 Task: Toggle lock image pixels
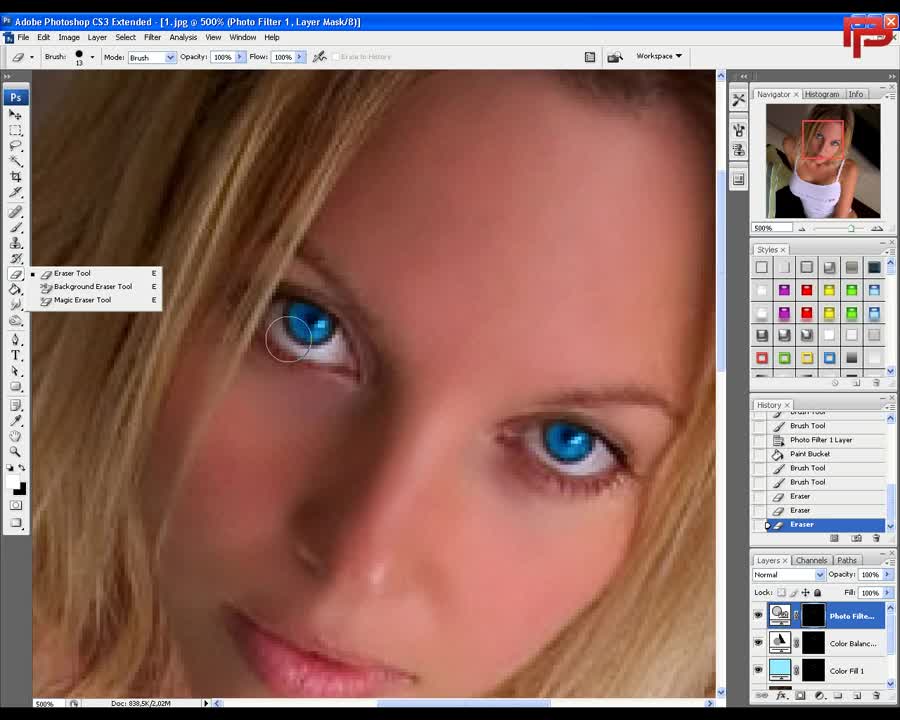pos(793,593)
